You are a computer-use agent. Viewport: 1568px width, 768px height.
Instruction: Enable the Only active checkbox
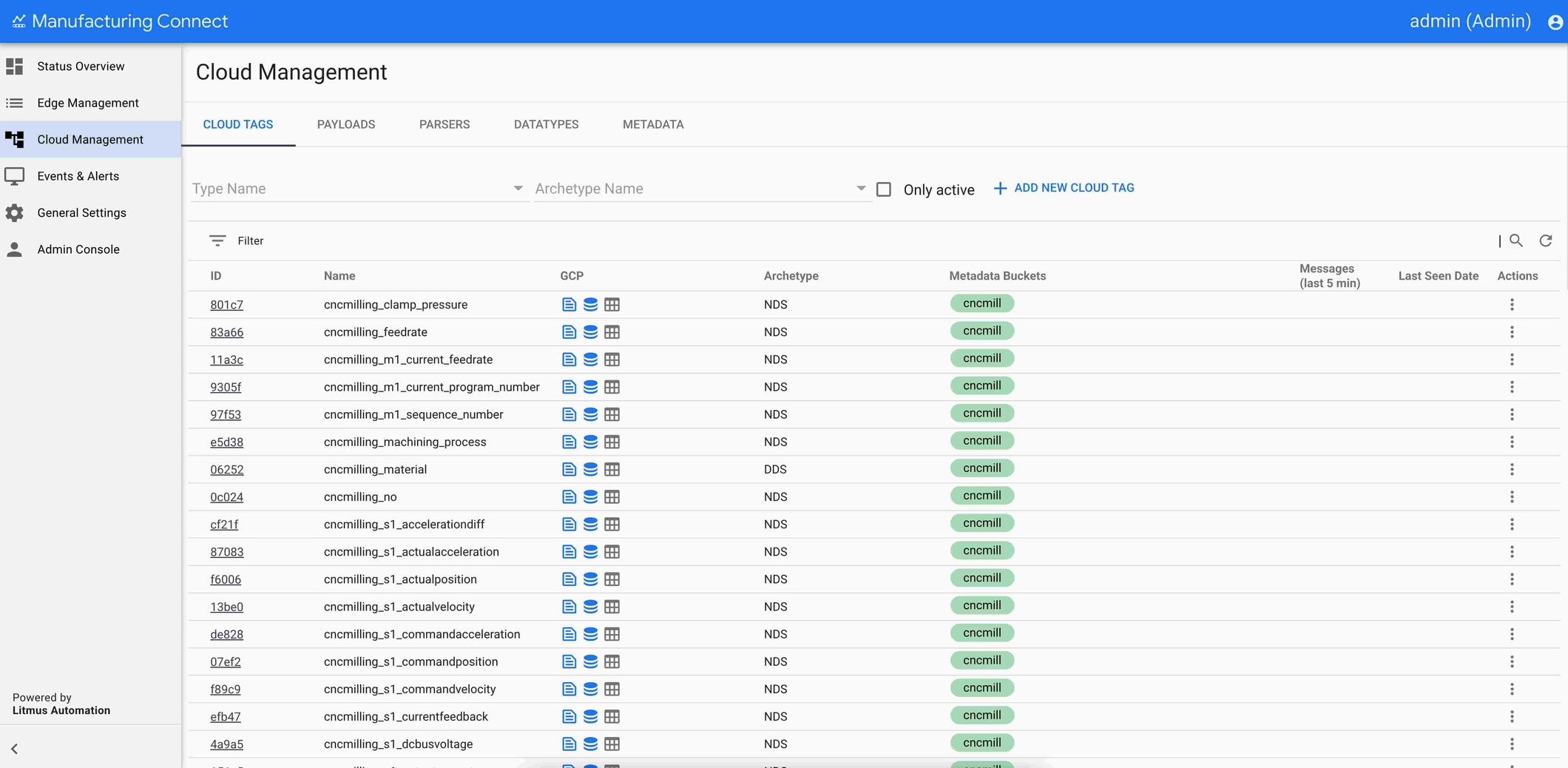click(x=884, y=189)
